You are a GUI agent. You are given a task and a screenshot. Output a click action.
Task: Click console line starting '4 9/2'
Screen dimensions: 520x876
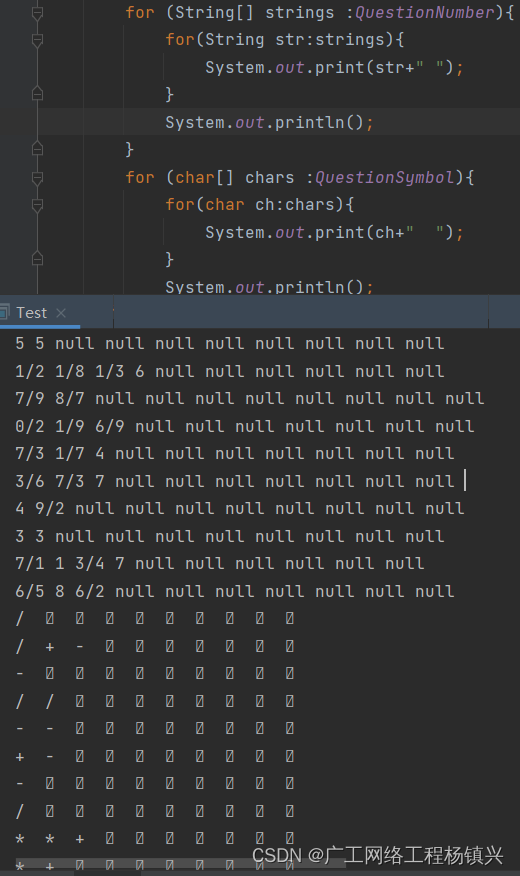[240, 509]
